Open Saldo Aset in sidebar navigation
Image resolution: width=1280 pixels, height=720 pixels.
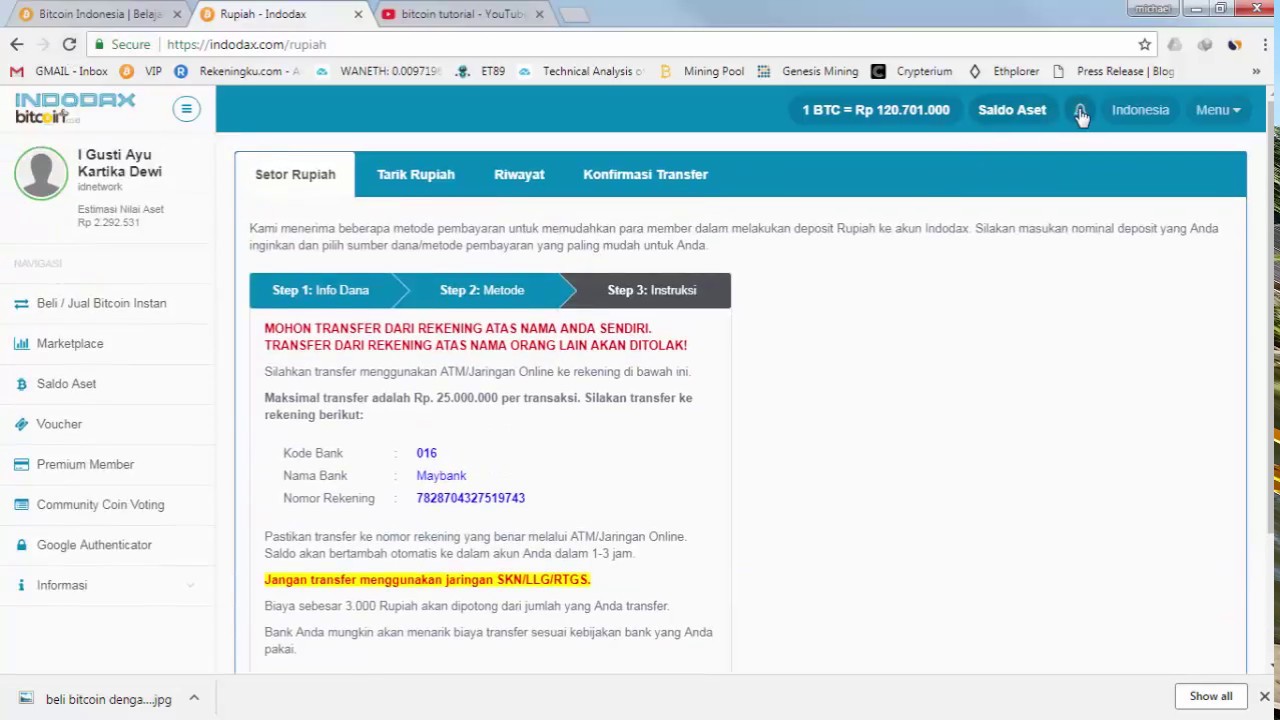click(67, 384)
